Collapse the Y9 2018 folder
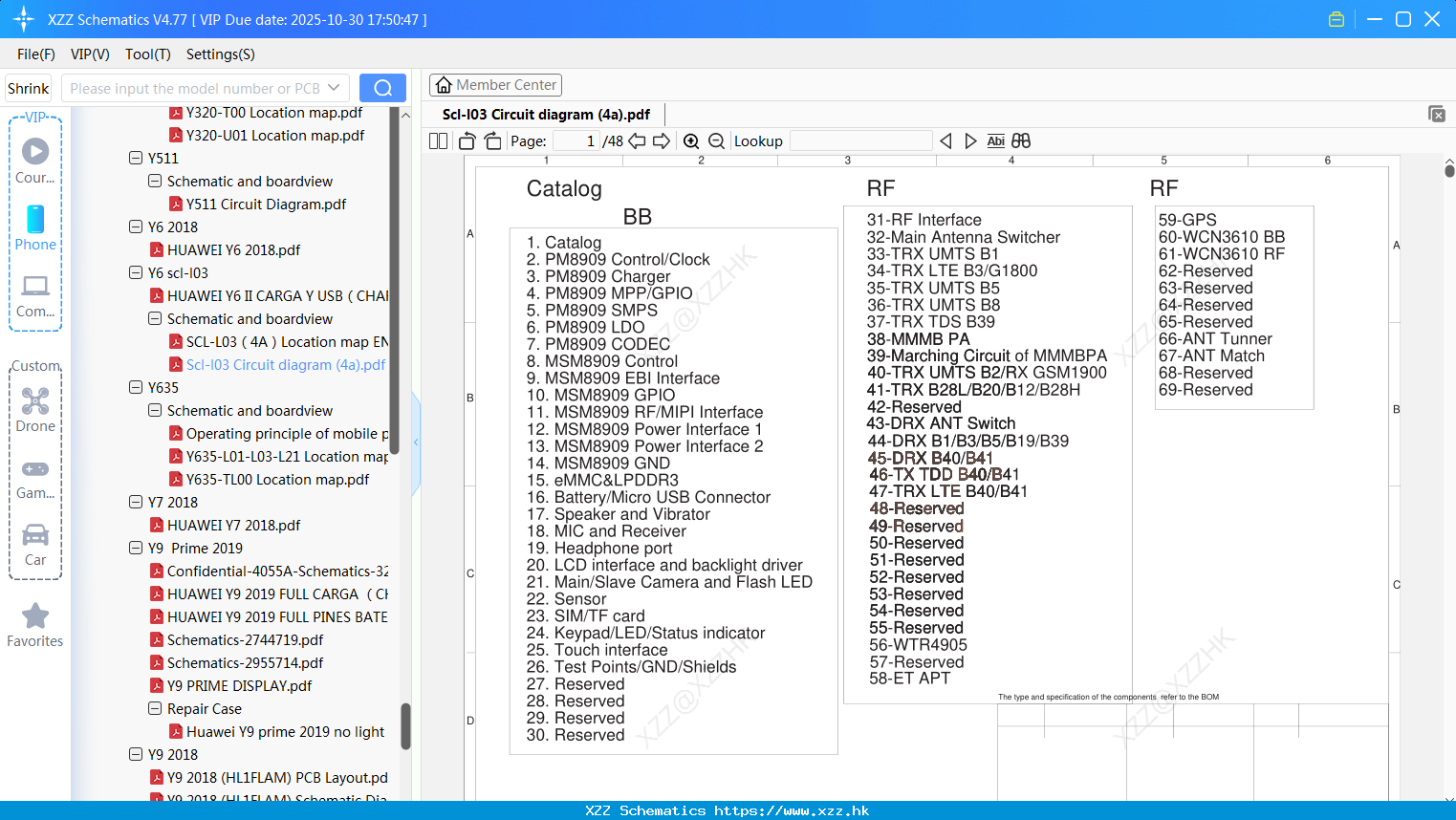This screenshot has height=820, width=1456. point(136,754)
